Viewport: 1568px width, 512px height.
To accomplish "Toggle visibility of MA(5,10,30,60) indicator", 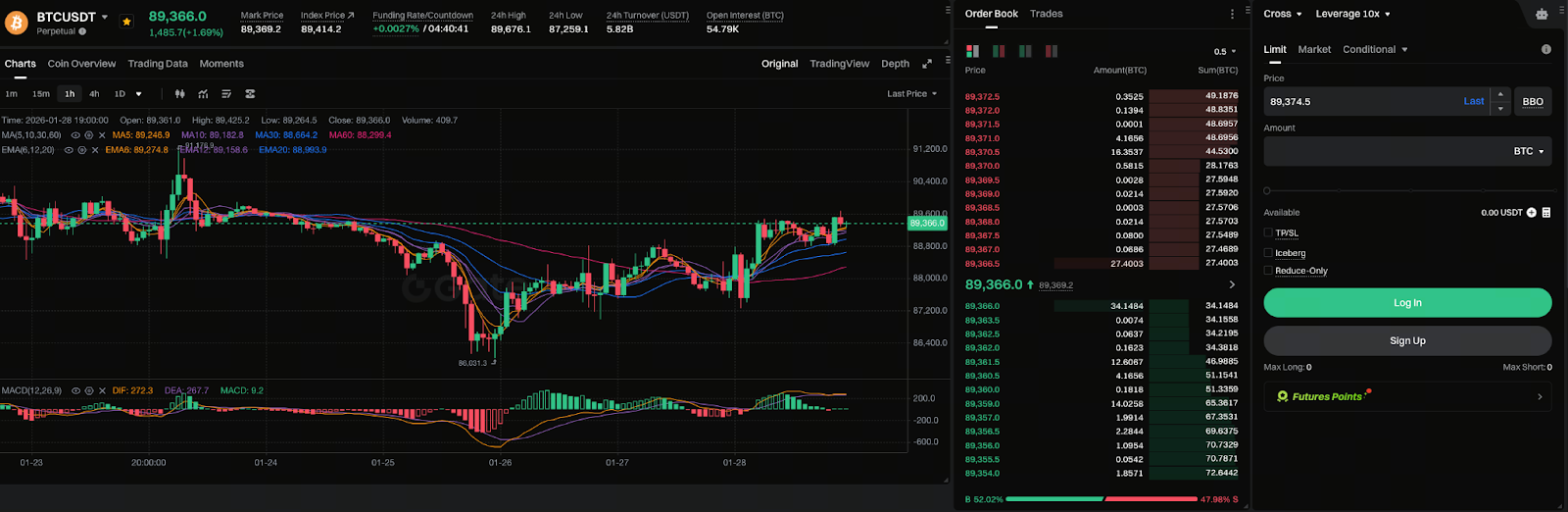I will click(x=75, y=135).
